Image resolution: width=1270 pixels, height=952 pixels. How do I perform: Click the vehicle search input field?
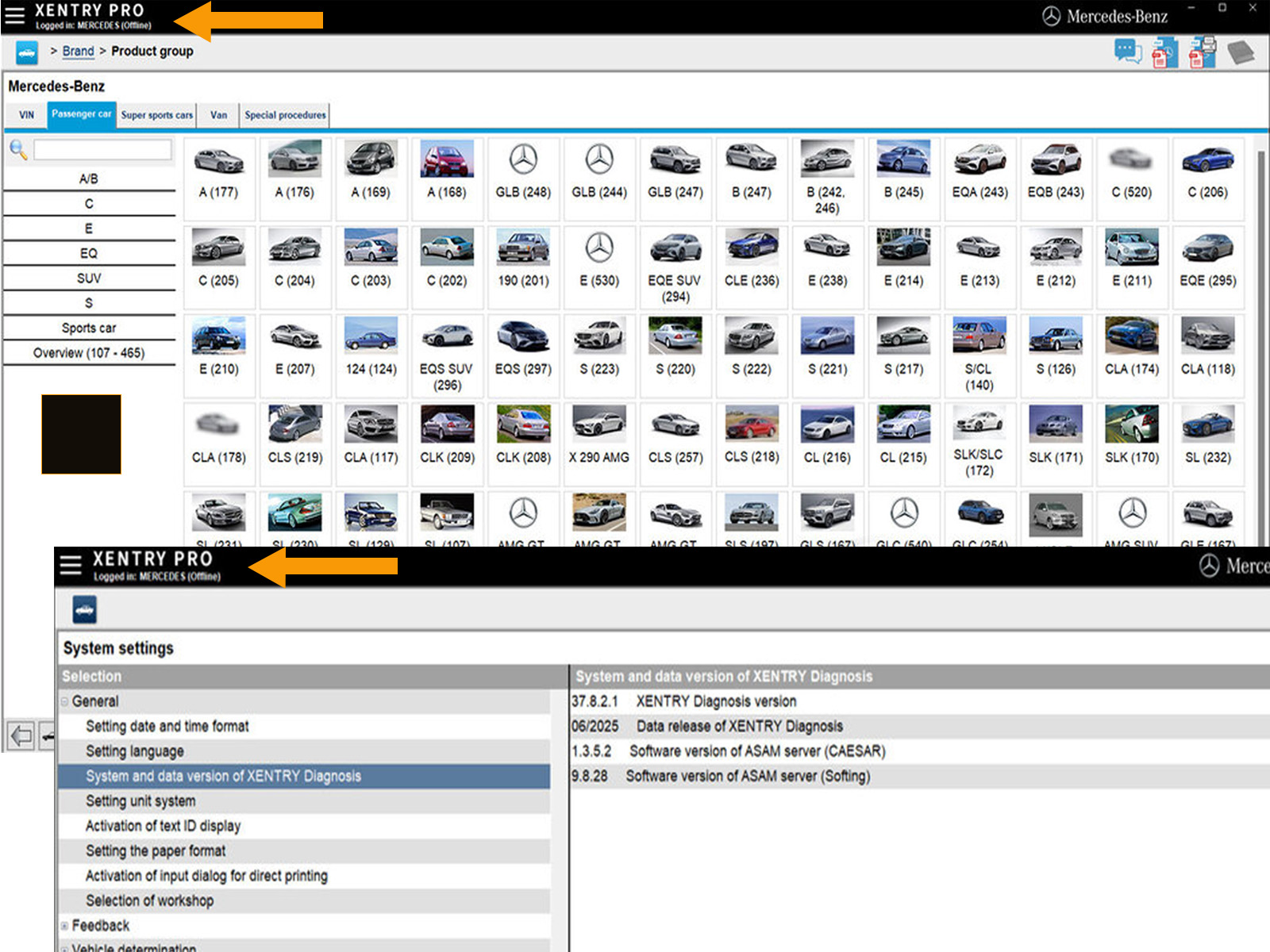coord(102,149)
